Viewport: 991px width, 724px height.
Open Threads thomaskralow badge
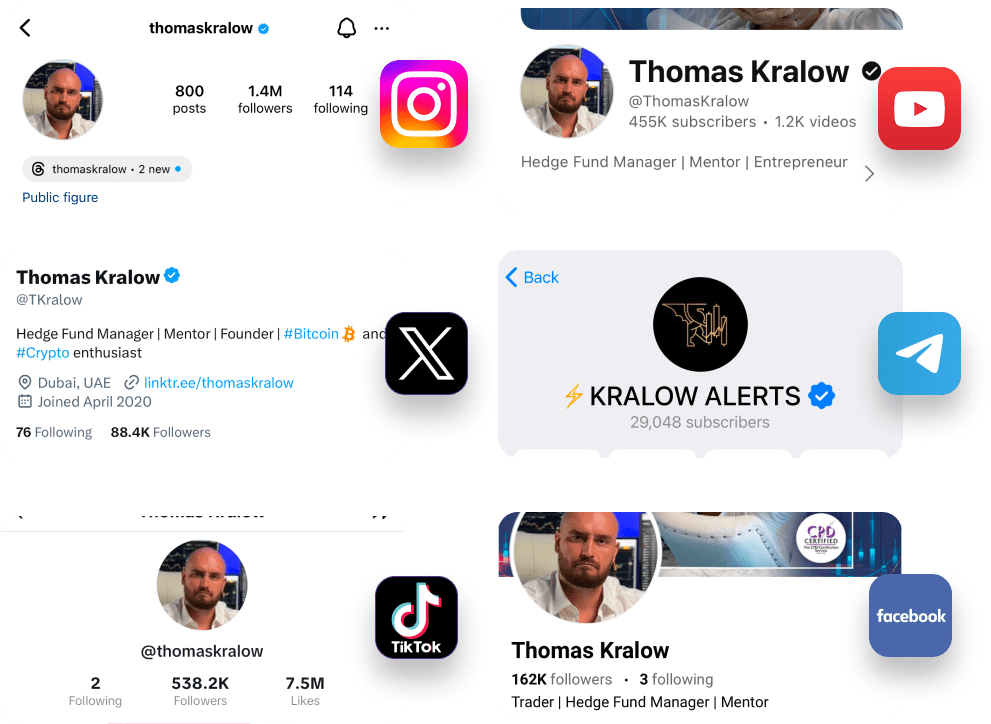[x=107, y=169]
